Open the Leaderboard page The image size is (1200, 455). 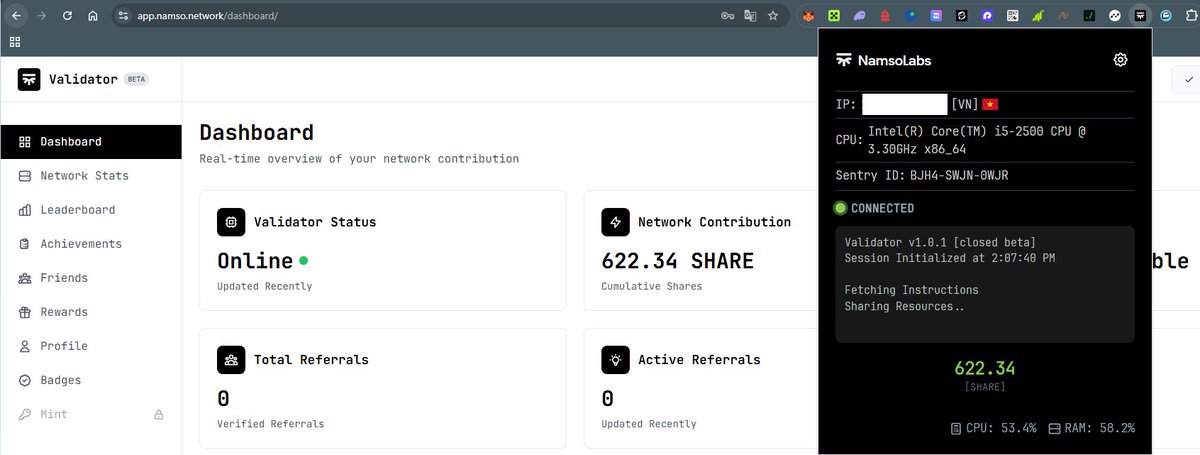tap(91, 210)
